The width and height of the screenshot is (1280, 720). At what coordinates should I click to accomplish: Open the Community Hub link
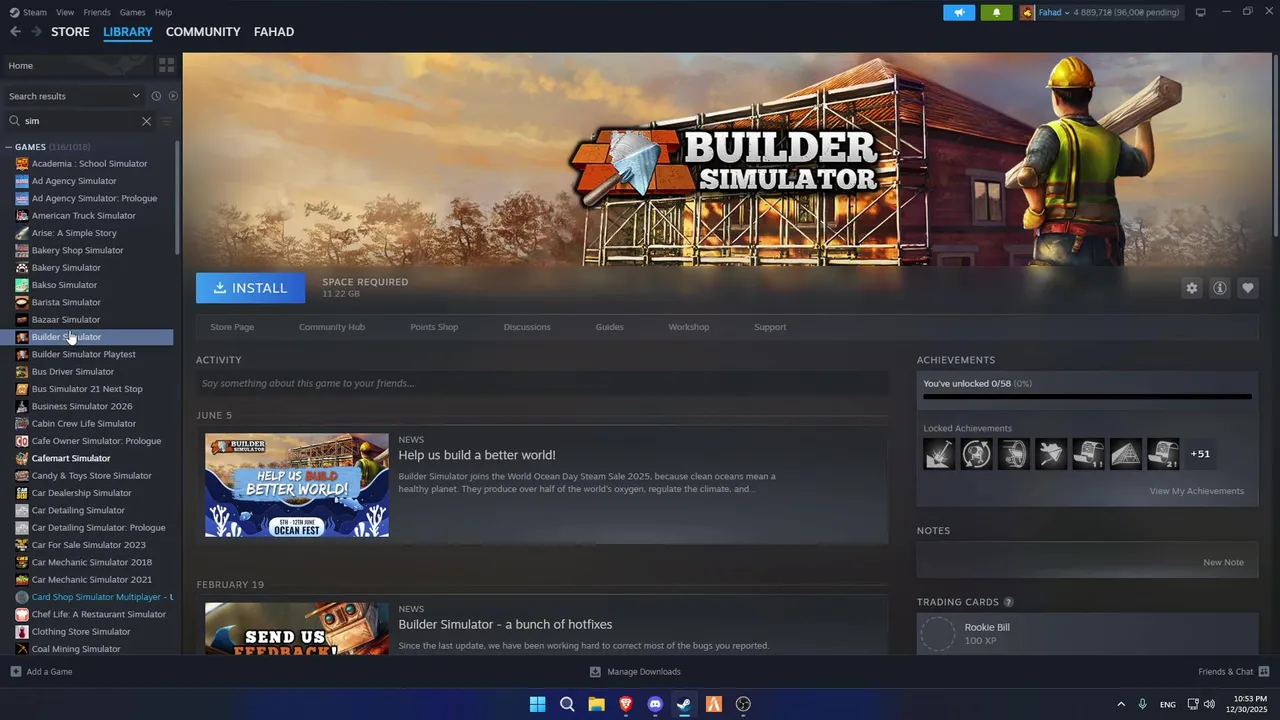tap(332, 327)
